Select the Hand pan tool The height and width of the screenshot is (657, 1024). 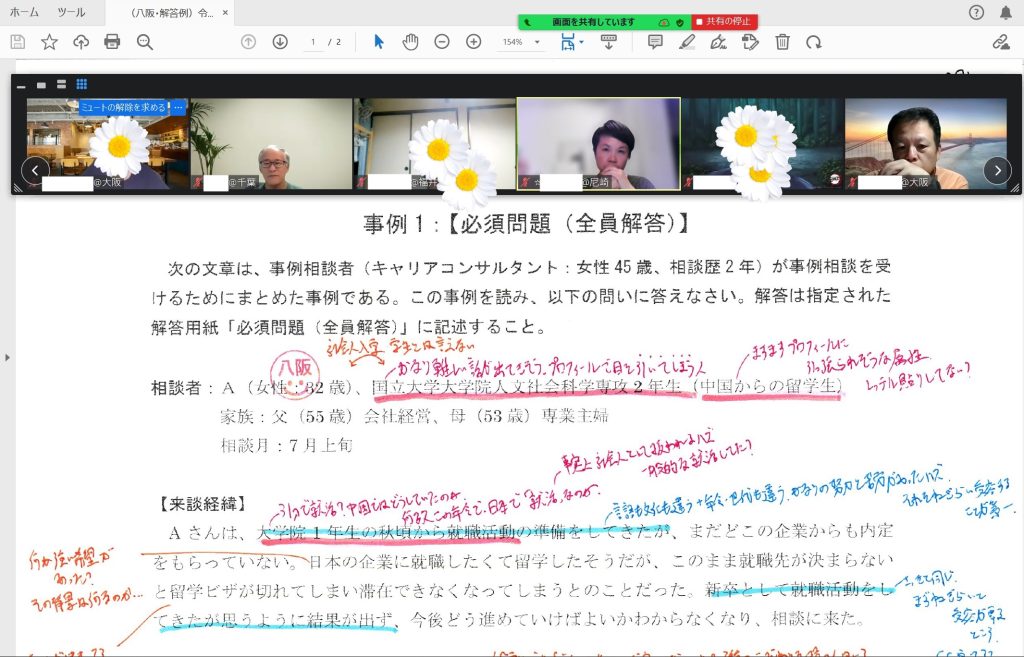410,42
